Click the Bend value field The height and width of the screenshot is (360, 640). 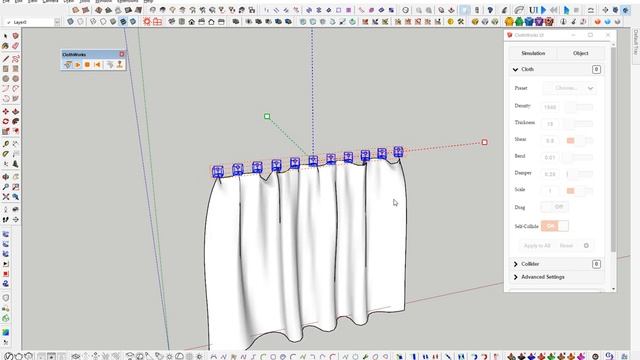[x=550, y=157]
